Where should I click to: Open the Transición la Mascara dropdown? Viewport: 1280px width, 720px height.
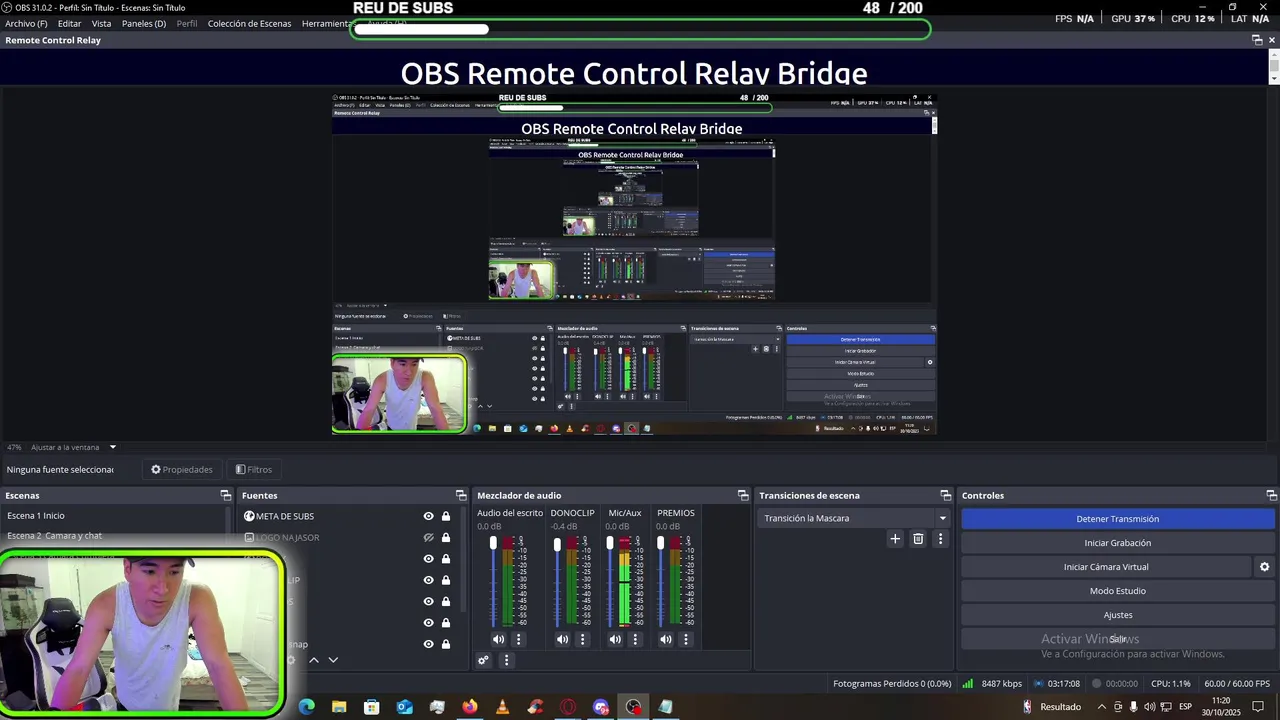coord(854,518)
